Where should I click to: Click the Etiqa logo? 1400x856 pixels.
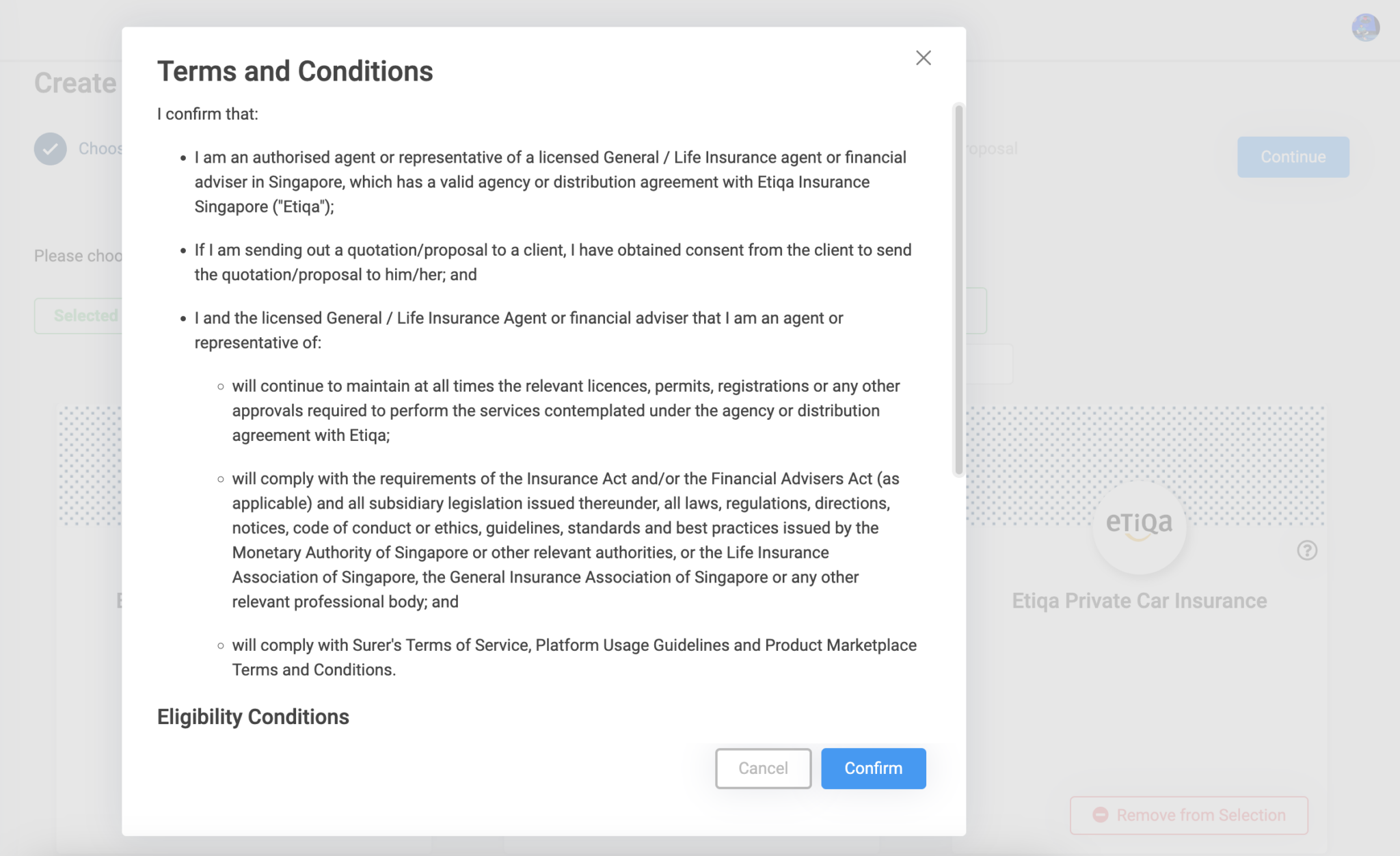click(1139, 524)
